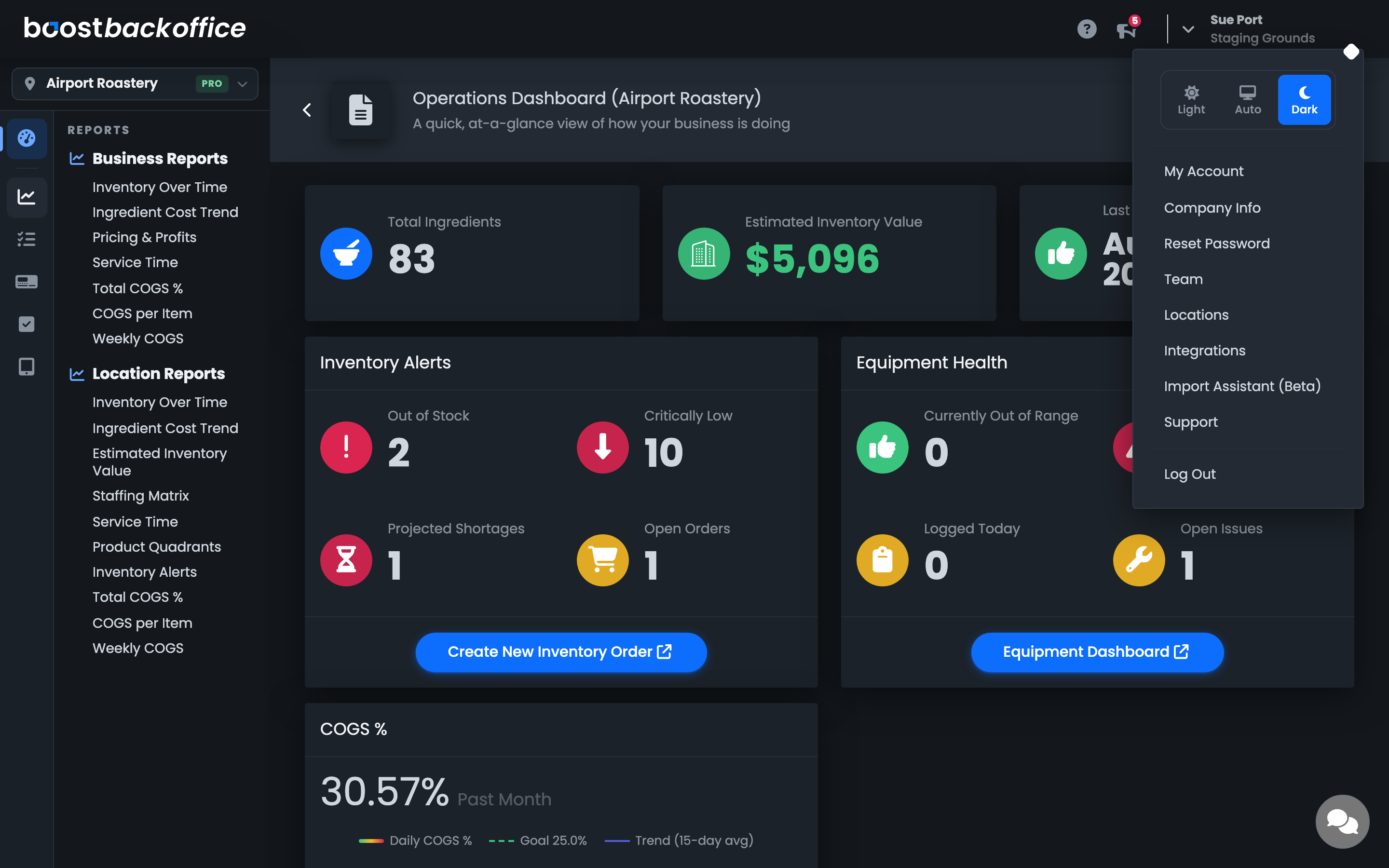Viewport: 1389px width, 868px height.
Task: Collapse the Location Reports section
Action: 158,374
